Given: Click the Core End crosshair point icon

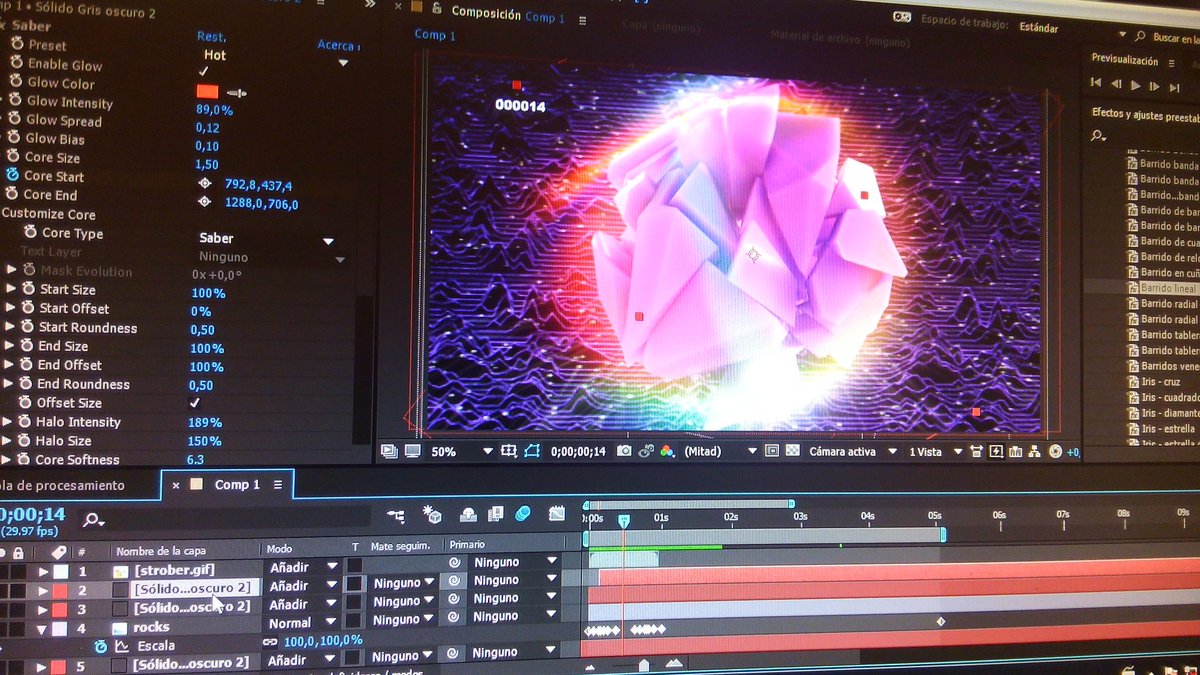Looking at the screenshot, I should (205, 202).
